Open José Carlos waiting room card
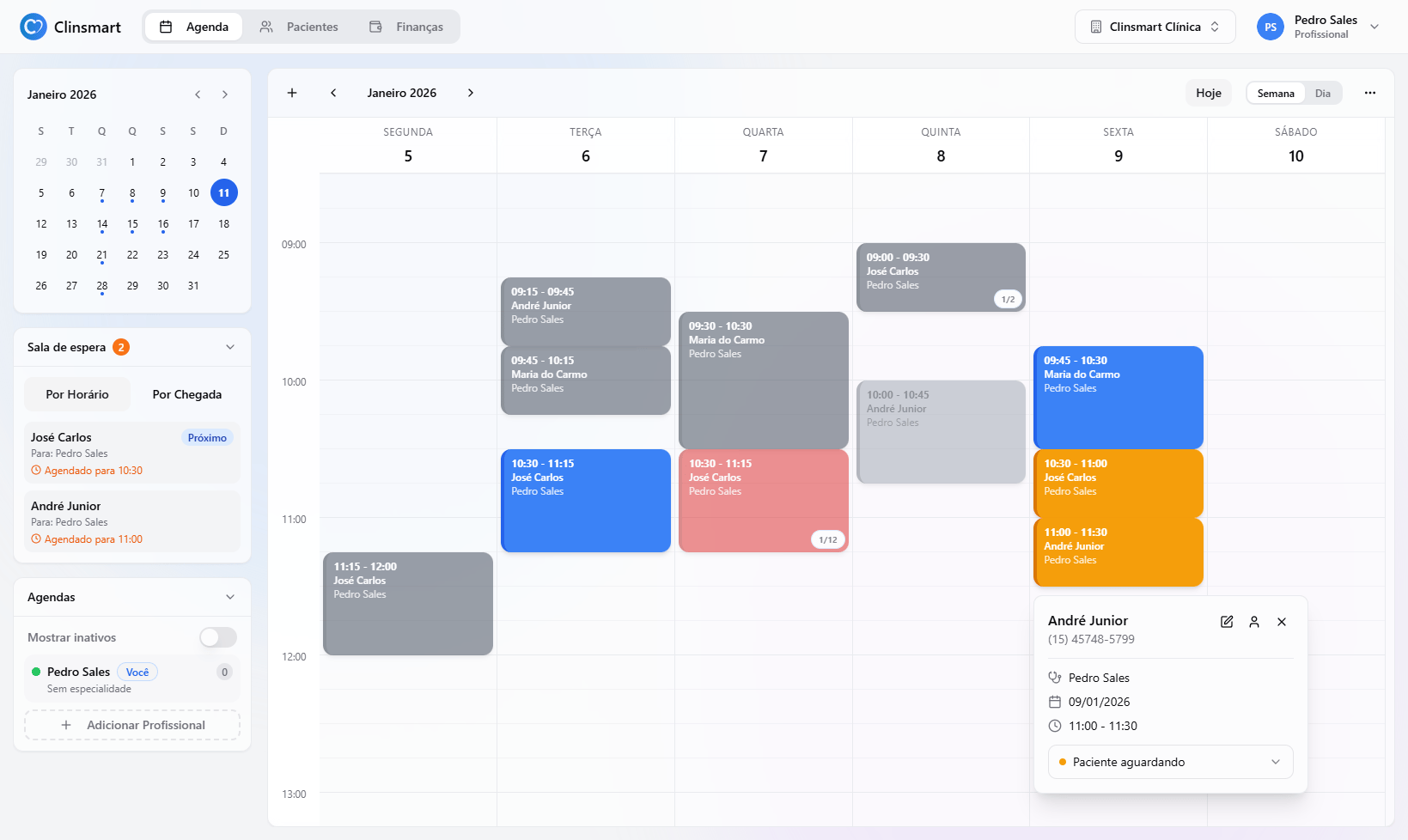Viewport: 1408px width, 840px height. (132, 453)
